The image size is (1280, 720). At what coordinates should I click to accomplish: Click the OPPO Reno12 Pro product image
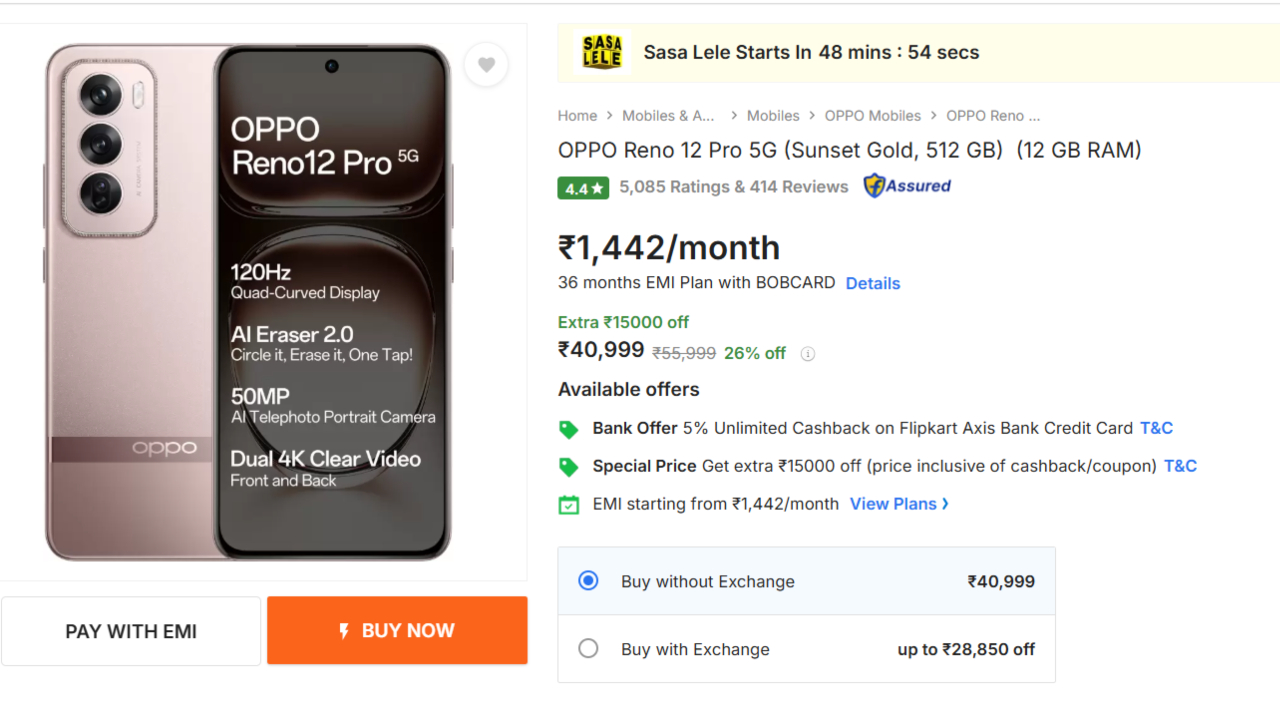click(x=249, y=302)
